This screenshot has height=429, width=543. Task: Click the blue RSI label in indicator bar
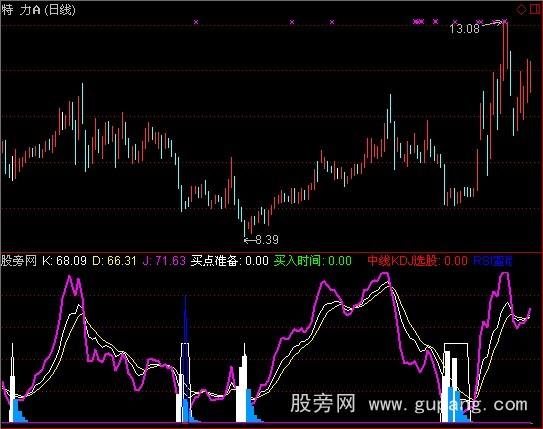492,260
